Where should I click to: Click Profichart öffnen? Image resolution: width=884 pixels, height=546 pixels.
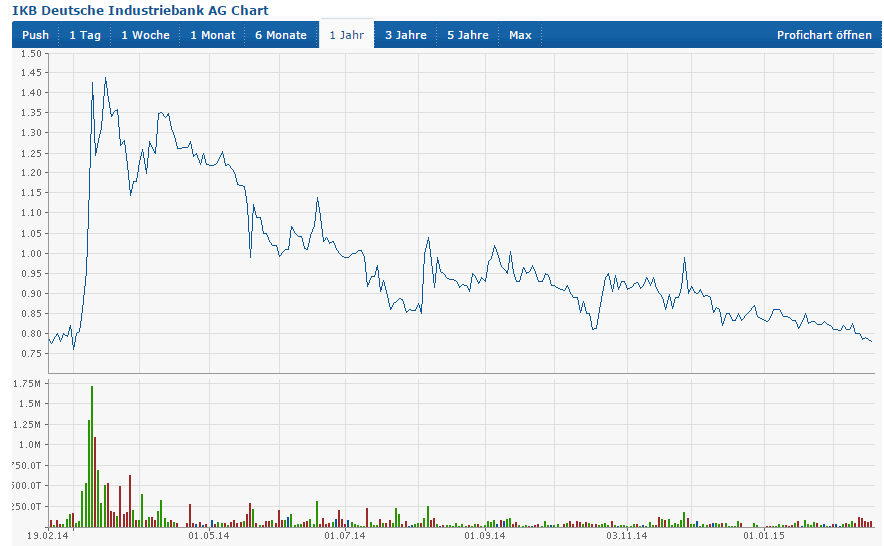point(824,35)
